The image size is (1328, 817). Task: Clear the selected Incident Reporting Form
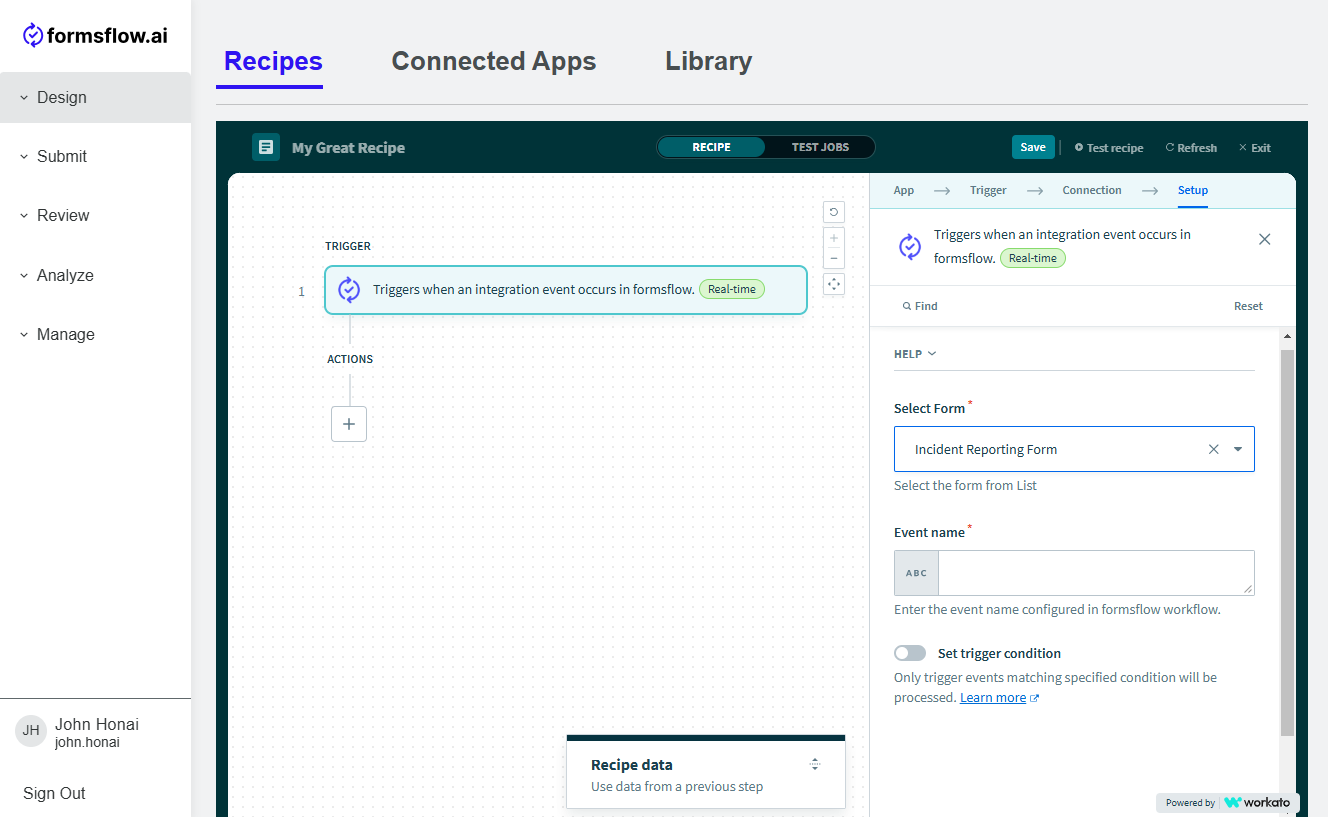click(1214, 449)
